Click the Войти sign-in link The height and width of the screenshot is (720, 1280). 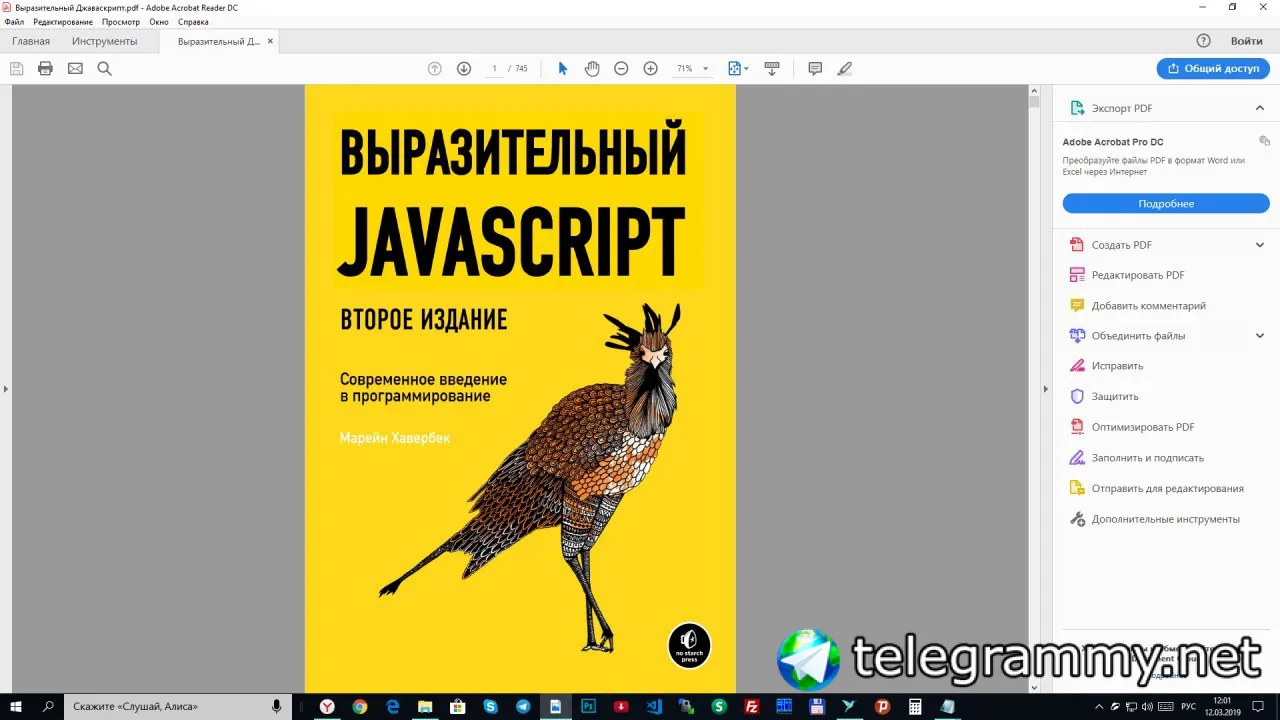click(x=1246, y=41)
